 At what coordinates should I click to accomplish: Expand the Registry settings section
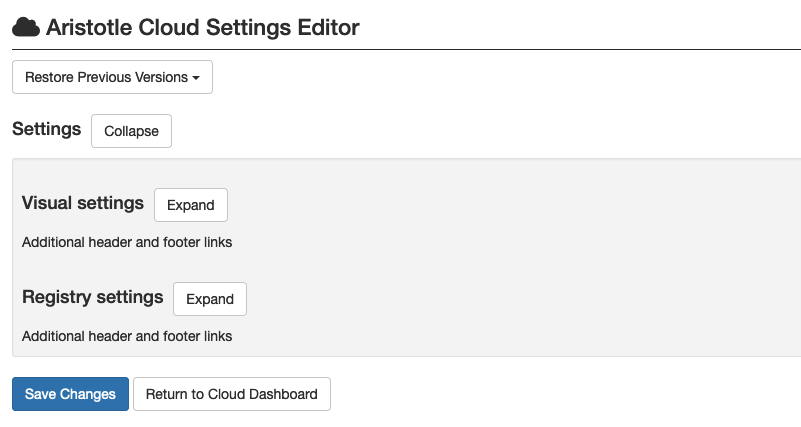click(x=209, y=299)
